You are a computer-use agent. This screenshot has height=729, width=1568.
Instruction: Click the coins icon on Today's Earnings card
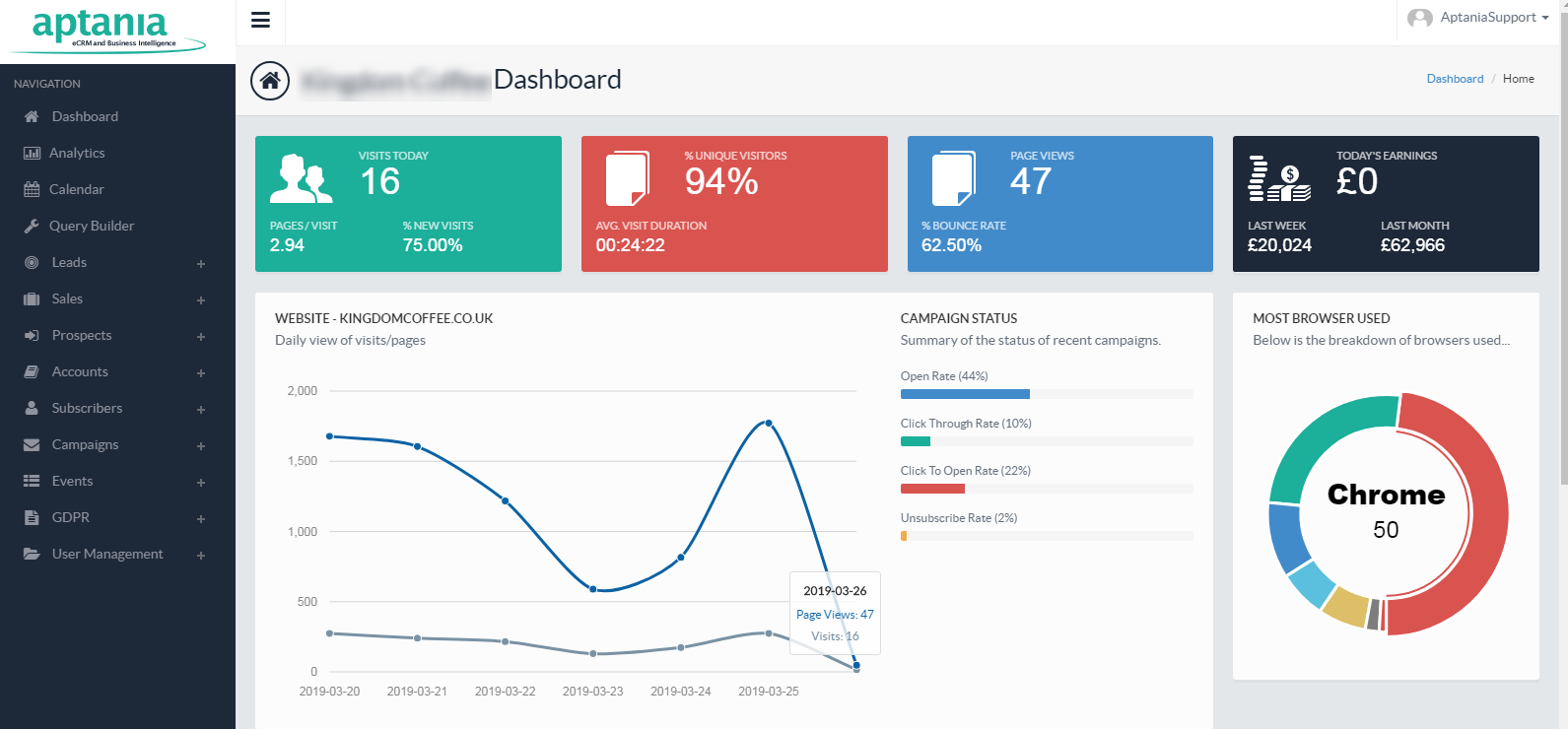[1279, 178]
